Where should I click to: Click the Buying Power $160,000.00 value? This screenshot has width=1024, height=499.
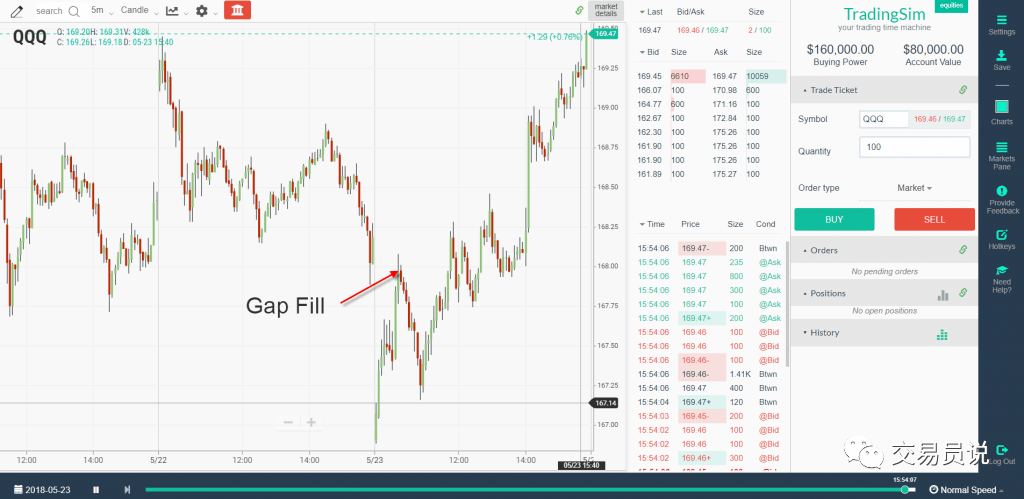pyautogui.click(x=840, y=49)
